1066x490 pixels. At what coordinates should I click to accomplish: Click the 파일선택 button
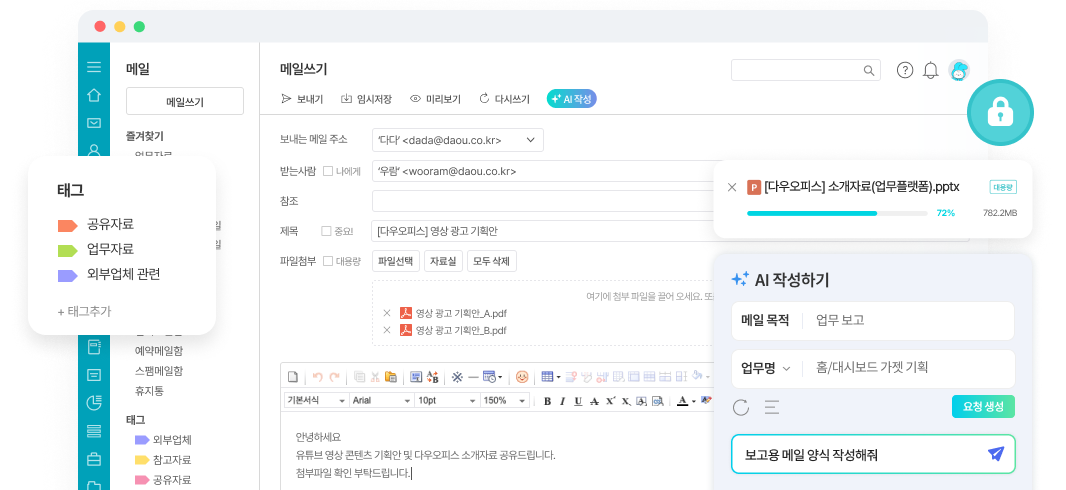point(396,261)
